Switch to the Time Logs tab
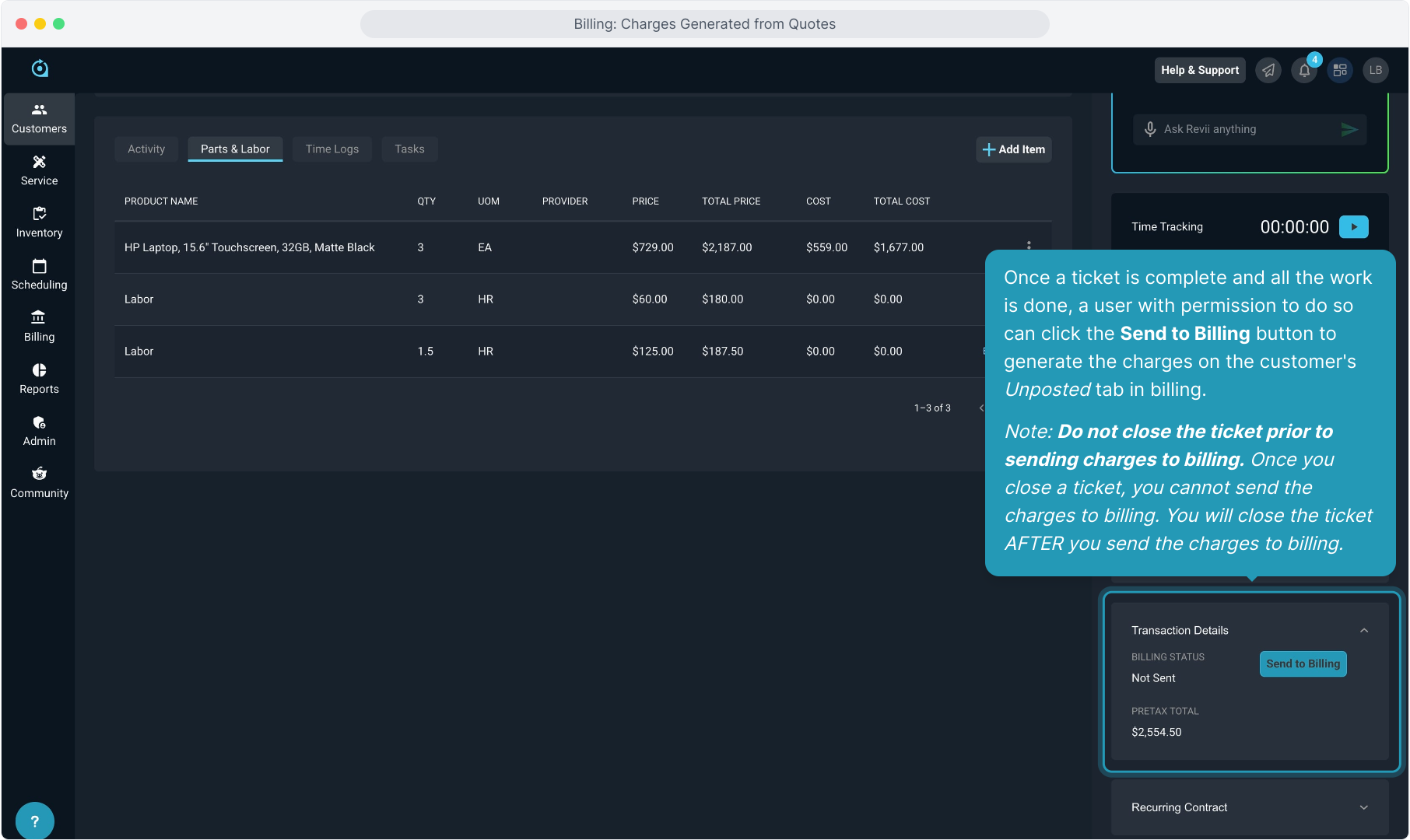Screen dimensions: 1410x840 (332, 149)
